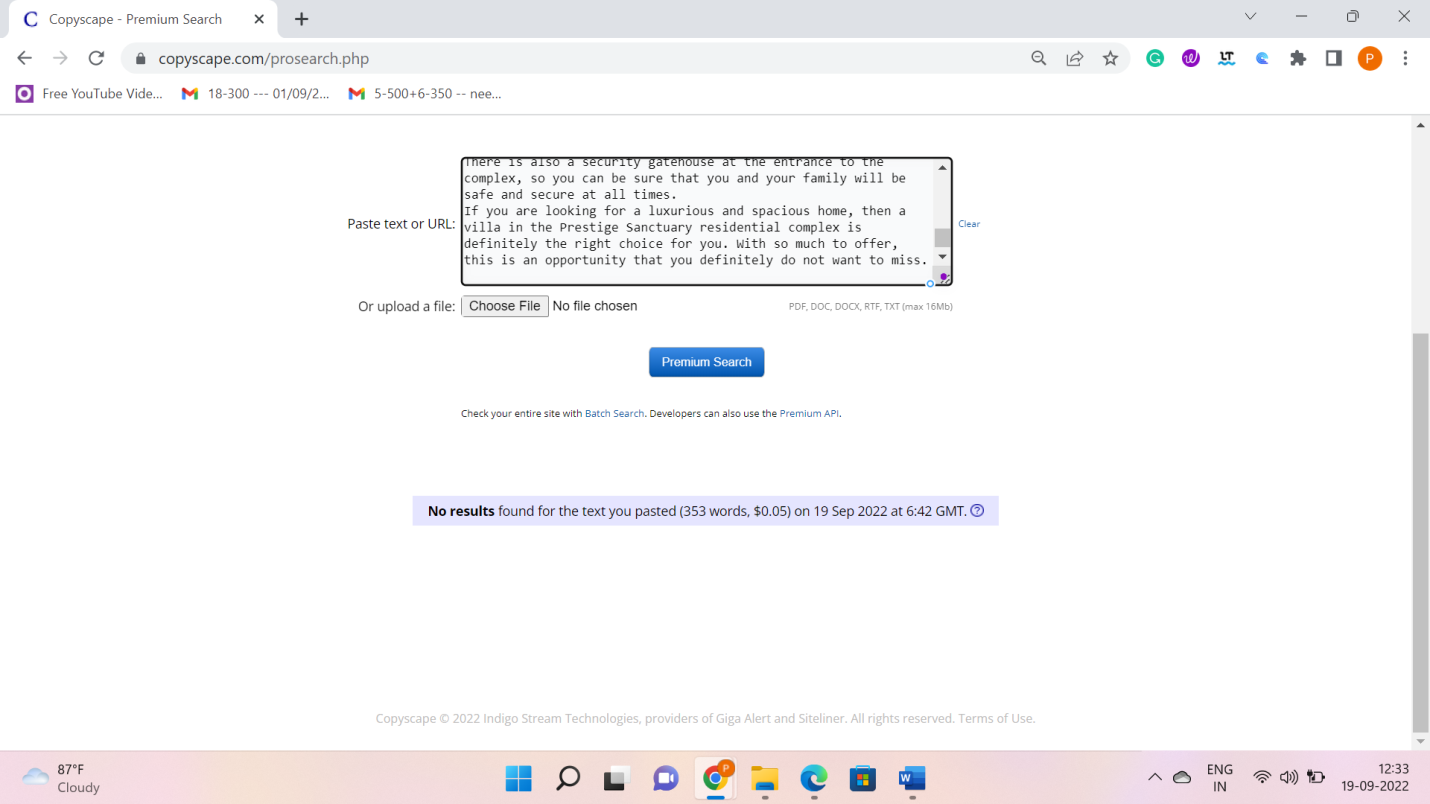This screenshot has width=1430, height=804.
Task: Open Microsoft Store from the taskbar
Action: pos(863,778)
